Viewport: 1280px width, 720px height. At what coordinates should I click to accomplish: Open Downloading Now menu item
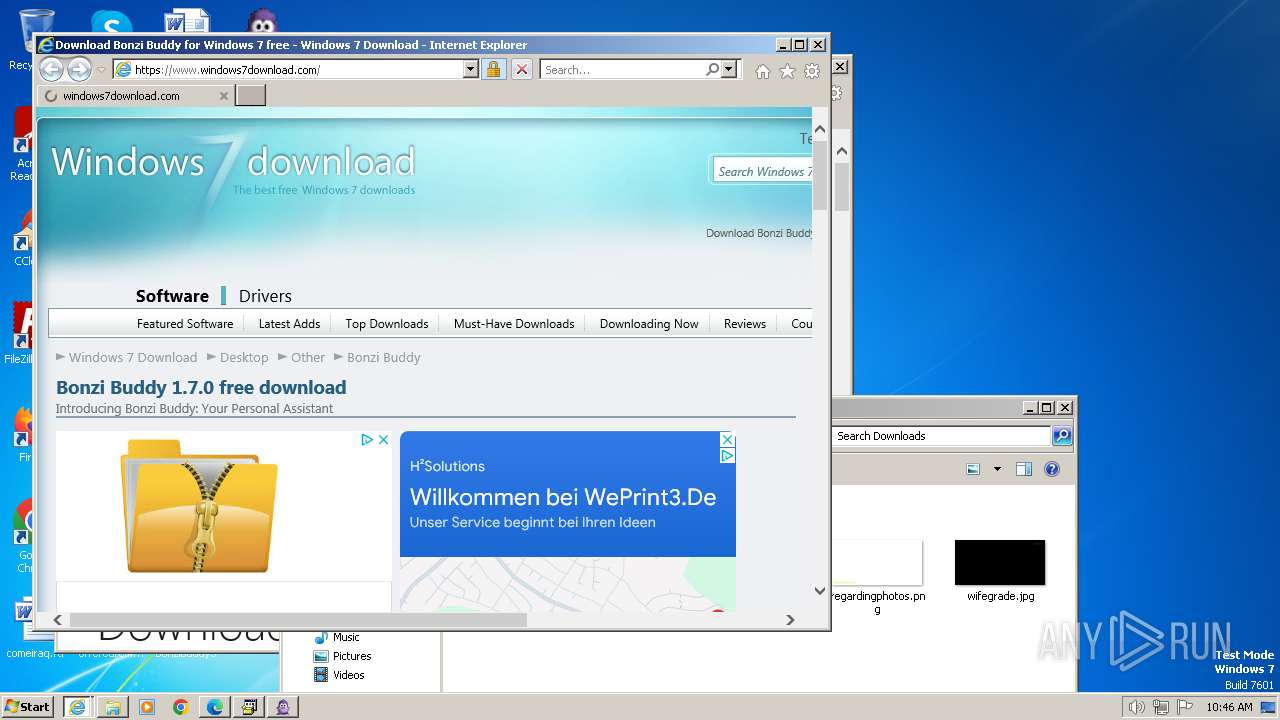click(x=649, y=324)
